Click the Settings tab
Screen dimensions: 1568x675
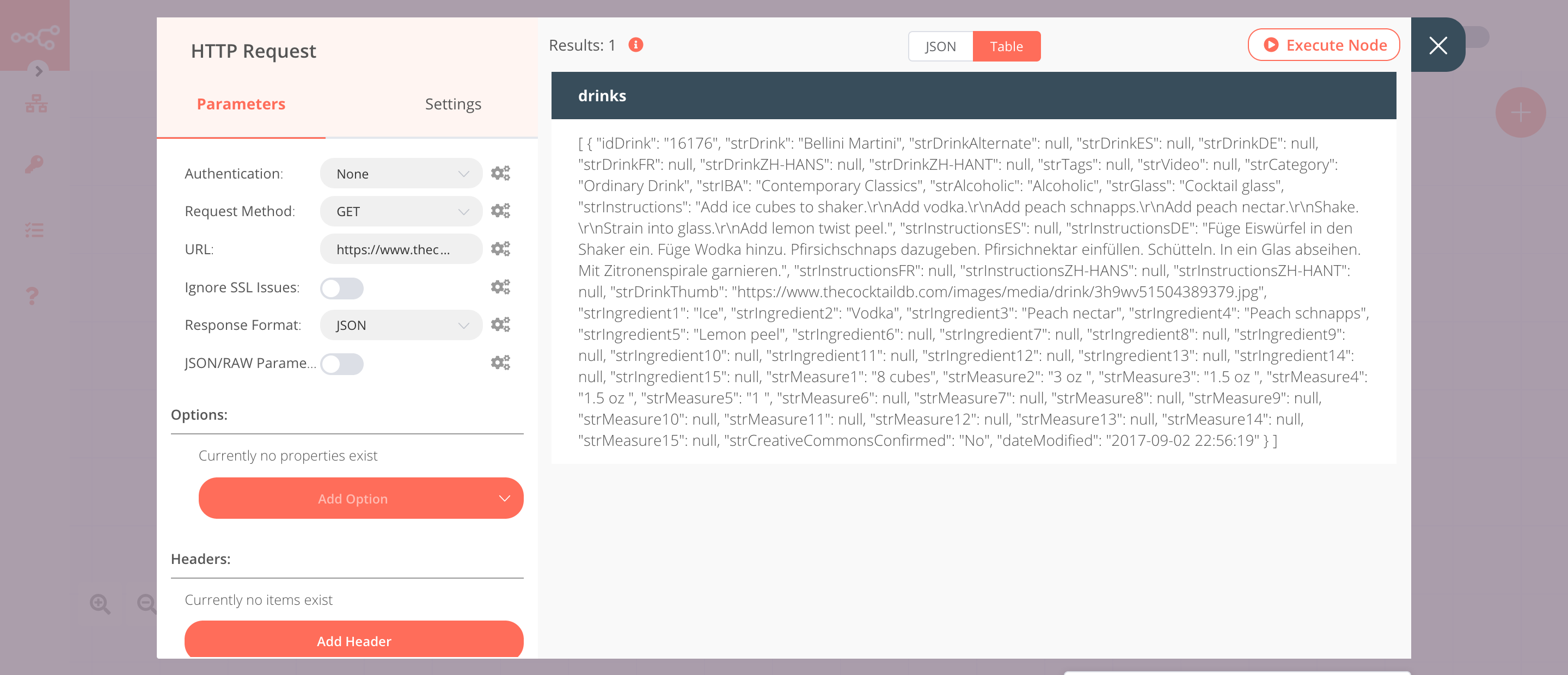coord(452,104)
